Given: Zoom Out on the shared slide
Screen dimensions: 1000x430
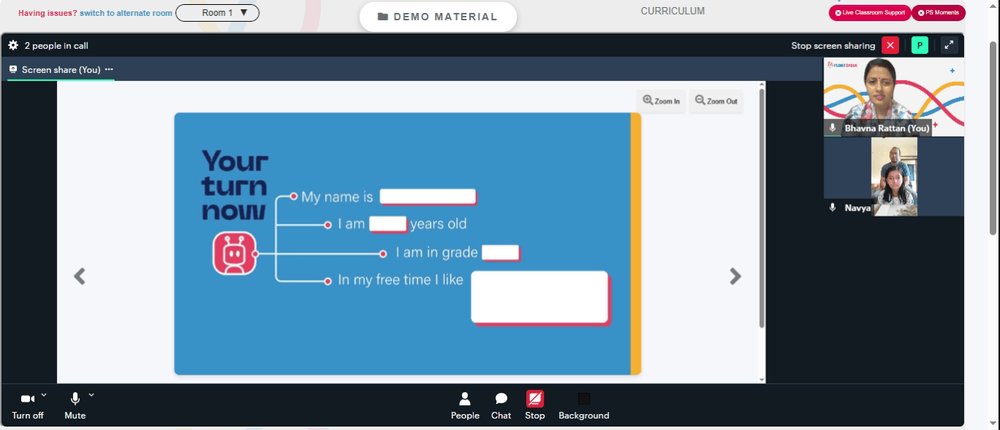Looking at the screenshot, I should (x=716, y=101).
